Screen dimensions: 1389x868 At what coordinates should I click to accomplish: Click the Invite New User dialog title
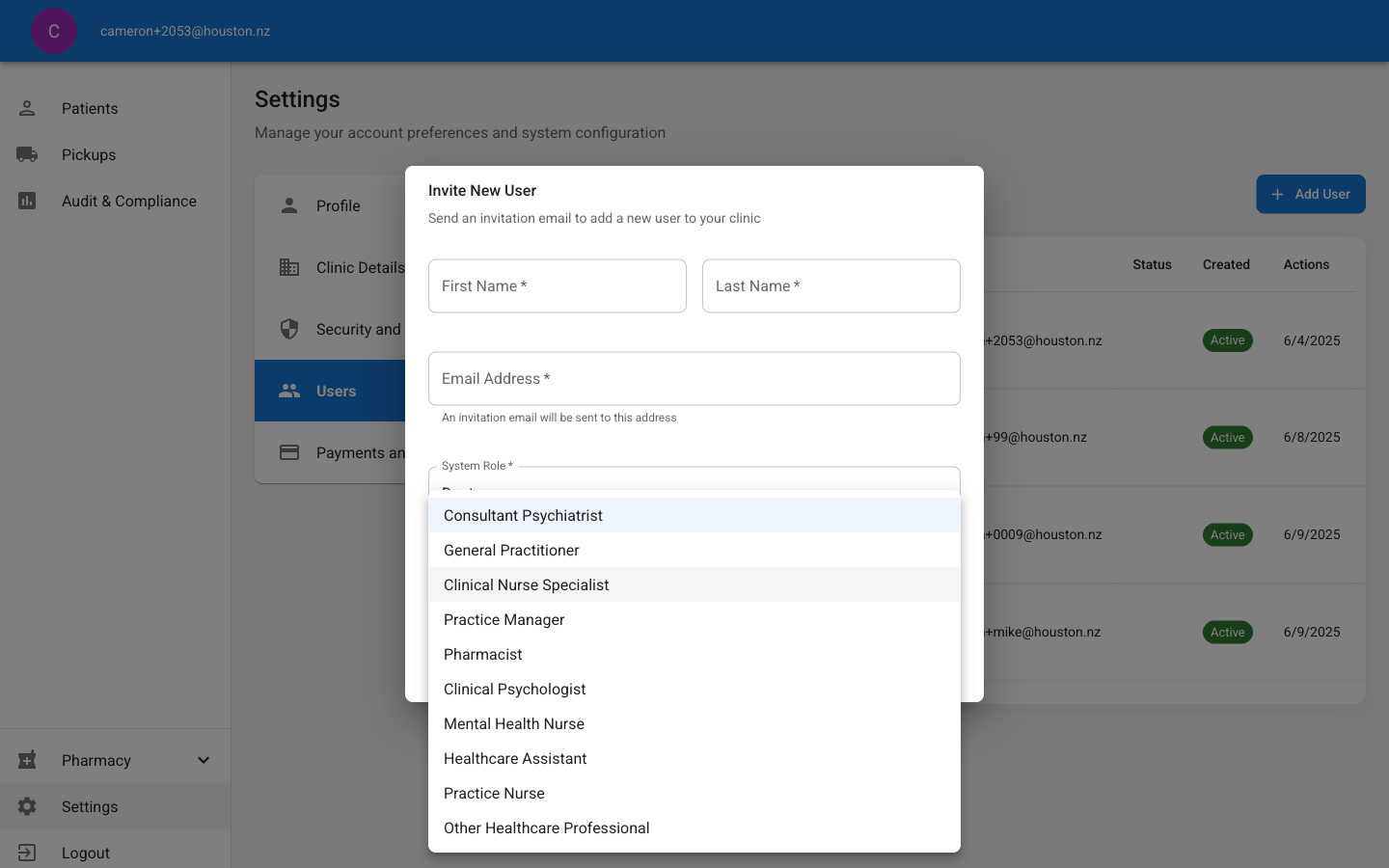[482, 190]
